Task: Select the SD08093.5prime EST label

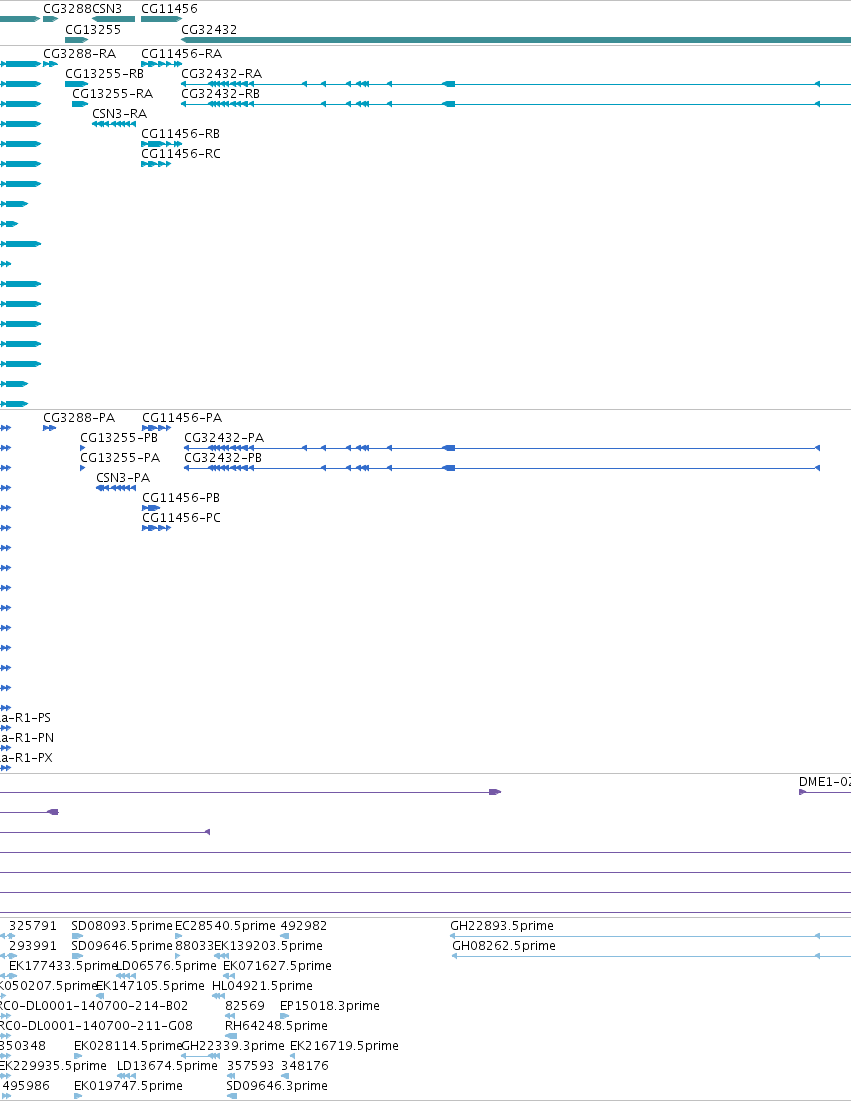Action: point(121,926)
